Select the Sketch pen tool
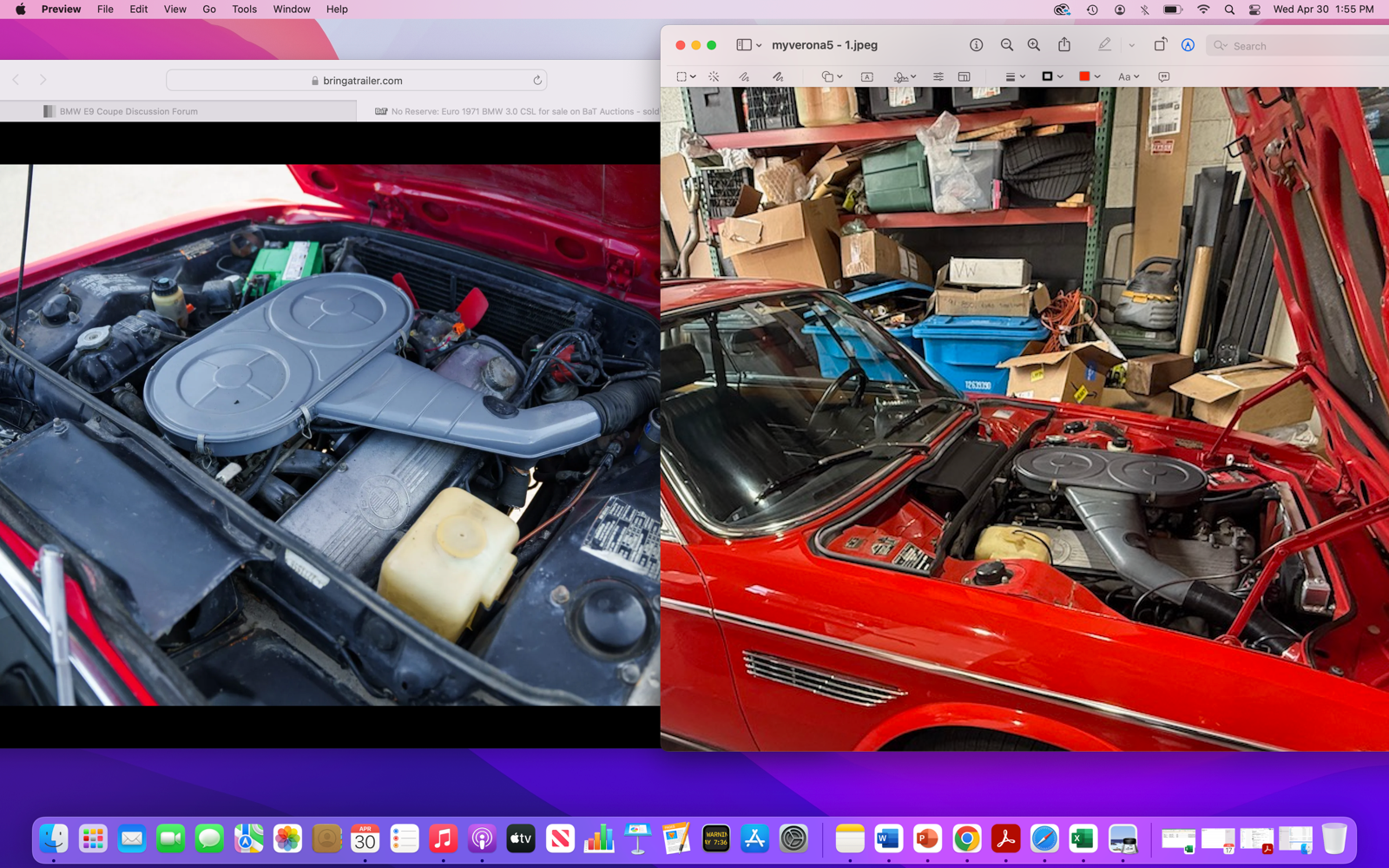The height and width of the screenshot is (868, 1389). [744, 77]
